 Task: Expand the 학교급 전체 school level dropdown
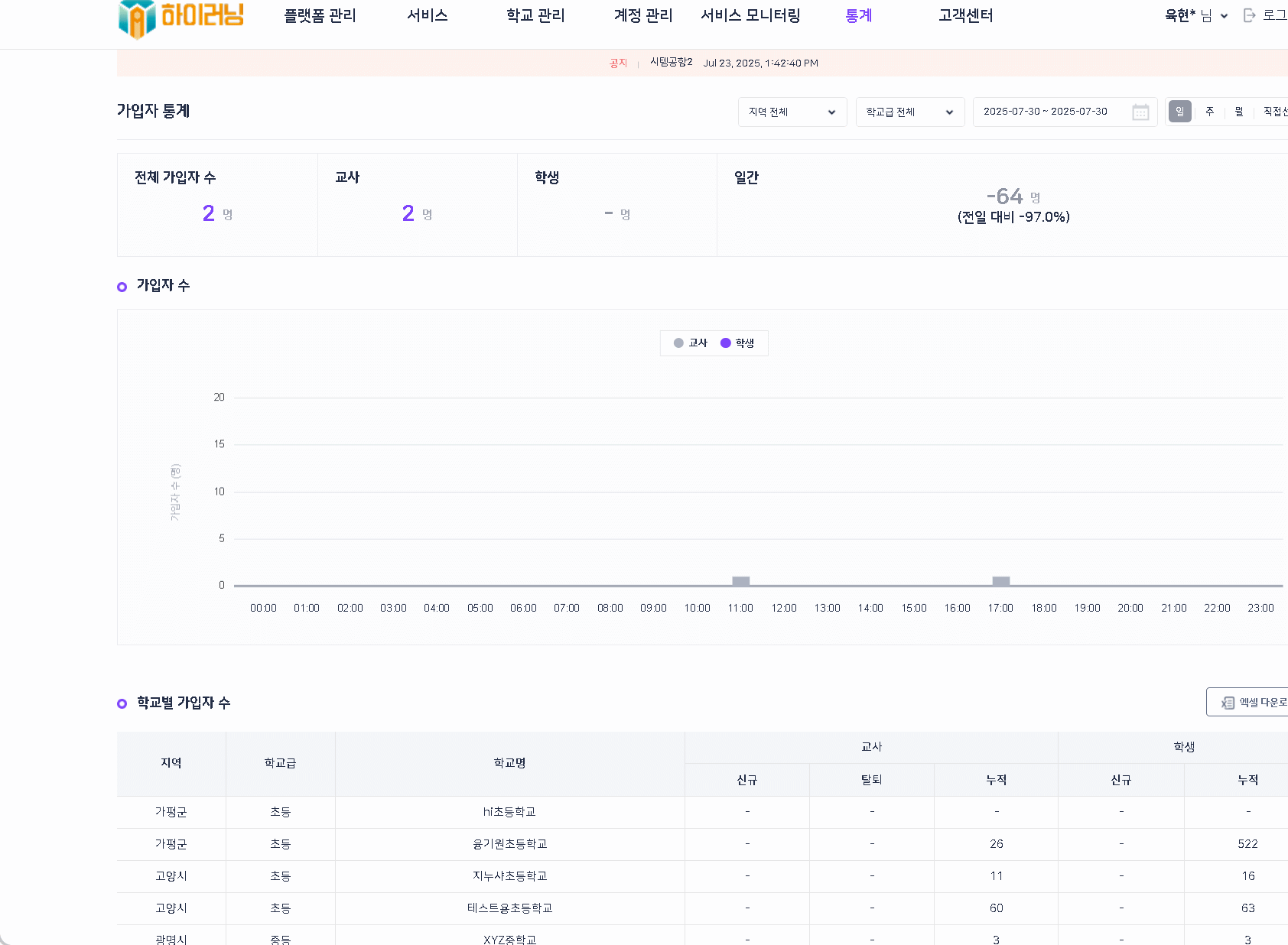[x=909, y=112]
